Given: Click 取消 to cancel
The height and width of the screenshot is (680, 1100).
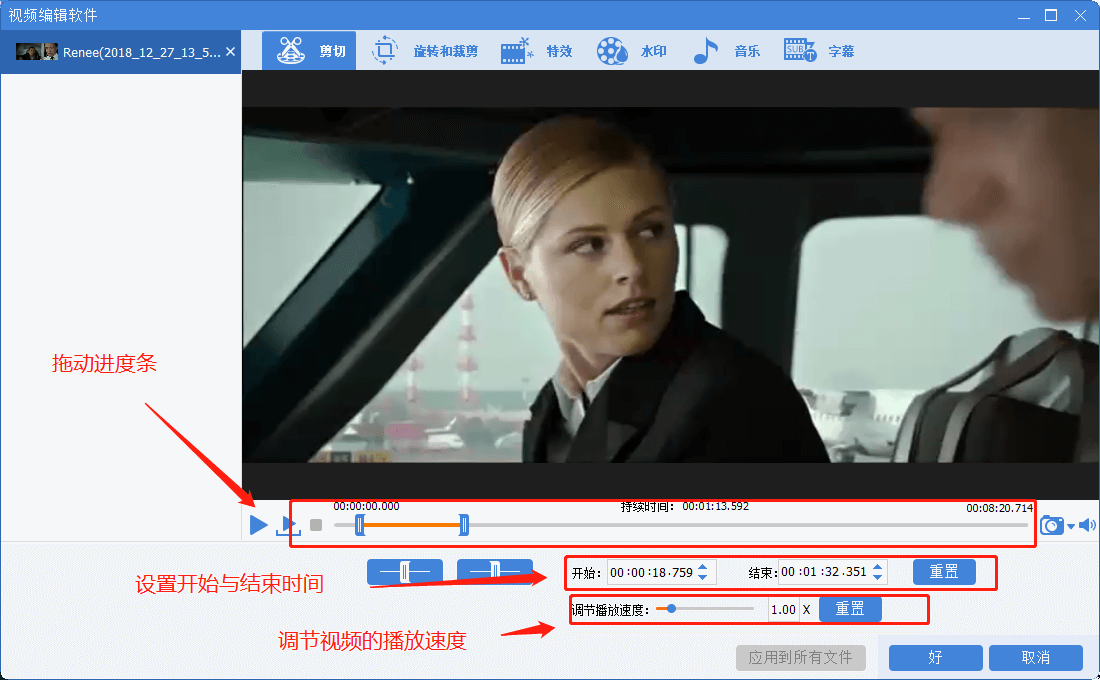Looking at the screenshot, I should (x=1036, y=658).
